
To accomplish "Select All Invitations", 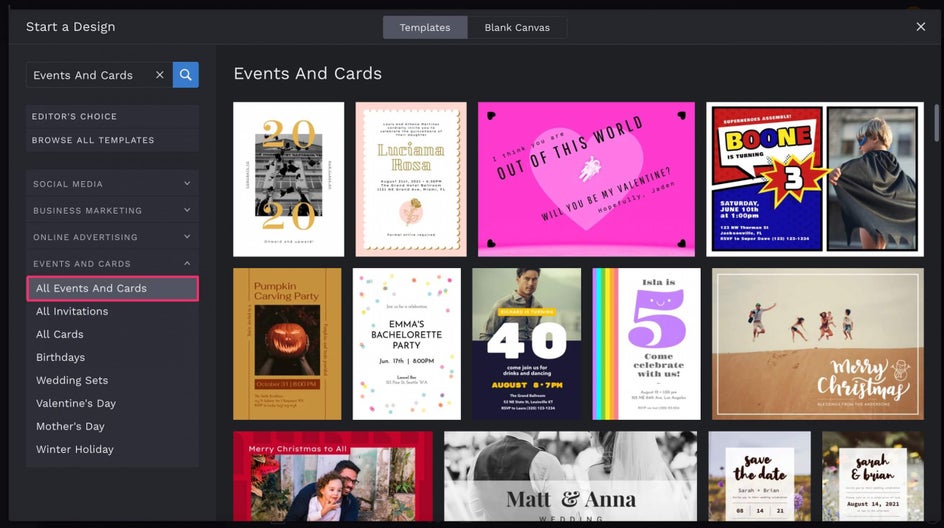I will (112, 311).
